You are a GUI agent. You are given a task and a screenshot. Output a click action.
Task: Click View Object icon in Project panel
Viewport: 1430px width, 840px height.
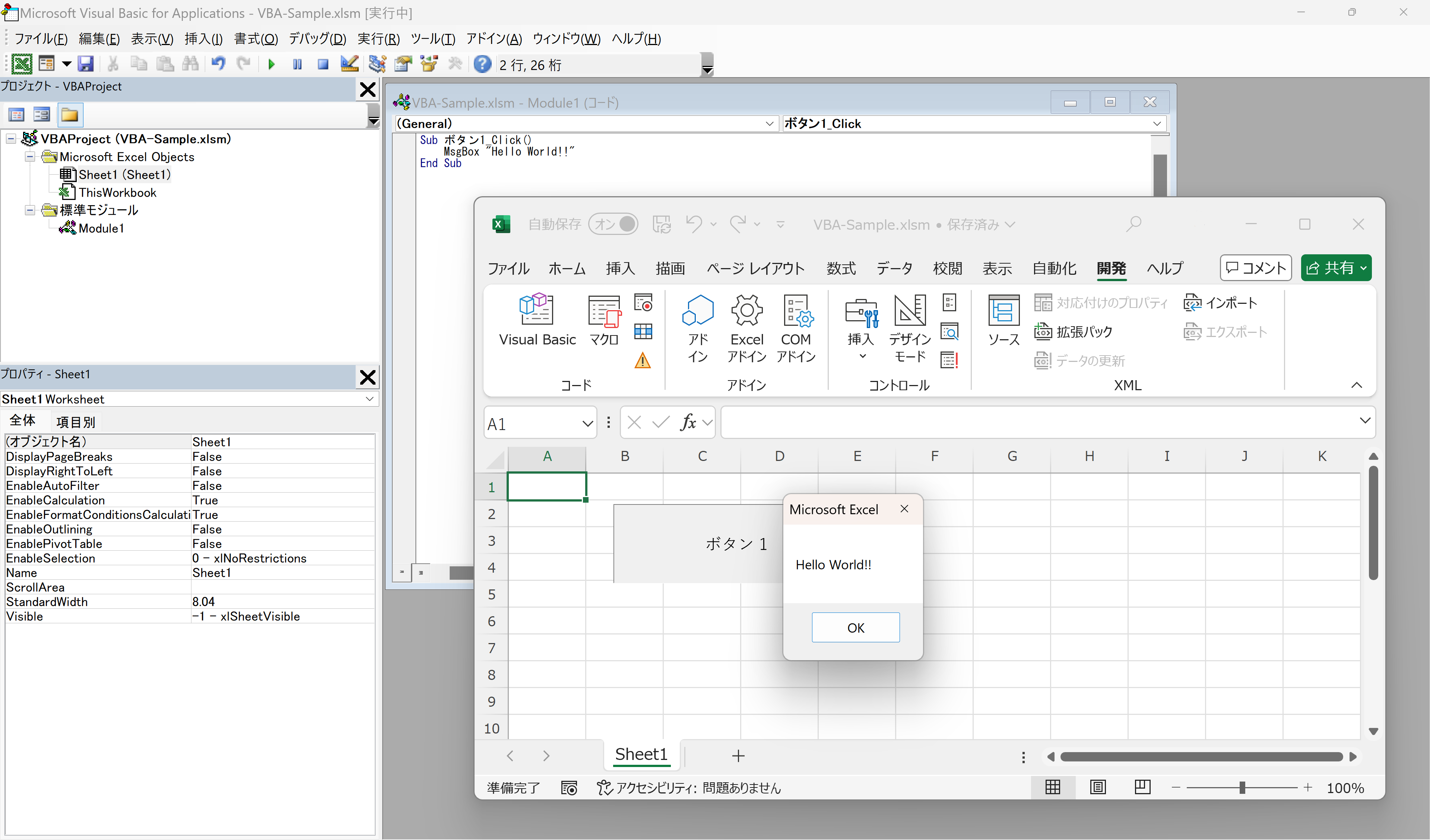(42, 115)
